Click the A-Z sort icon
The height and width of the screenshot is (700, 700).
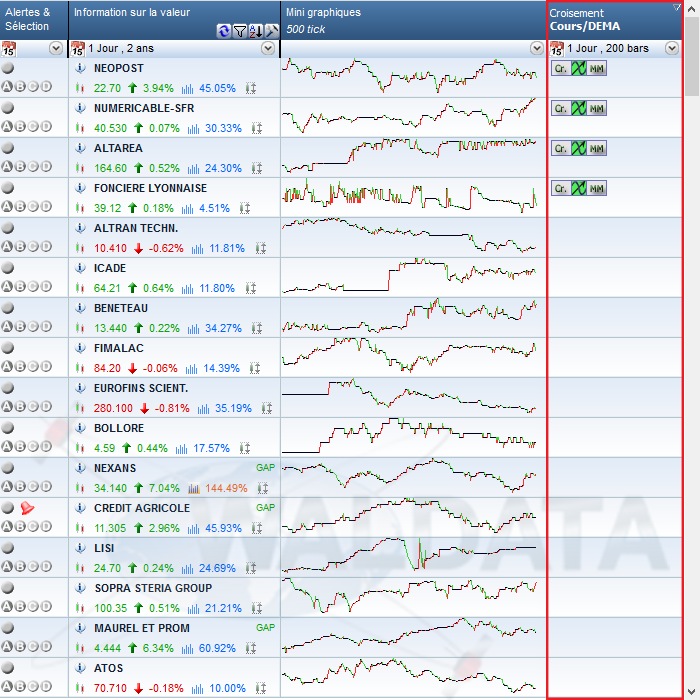[x=256, y=31]
